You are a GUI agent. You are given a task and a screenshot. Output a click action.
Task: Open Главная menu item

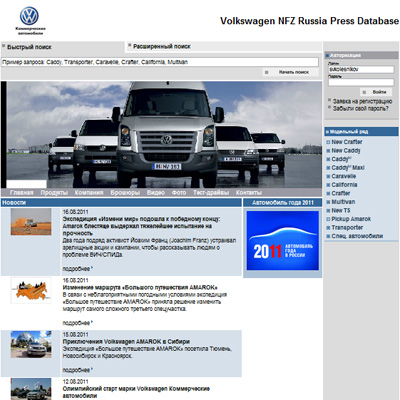click(x=22, y=193)
